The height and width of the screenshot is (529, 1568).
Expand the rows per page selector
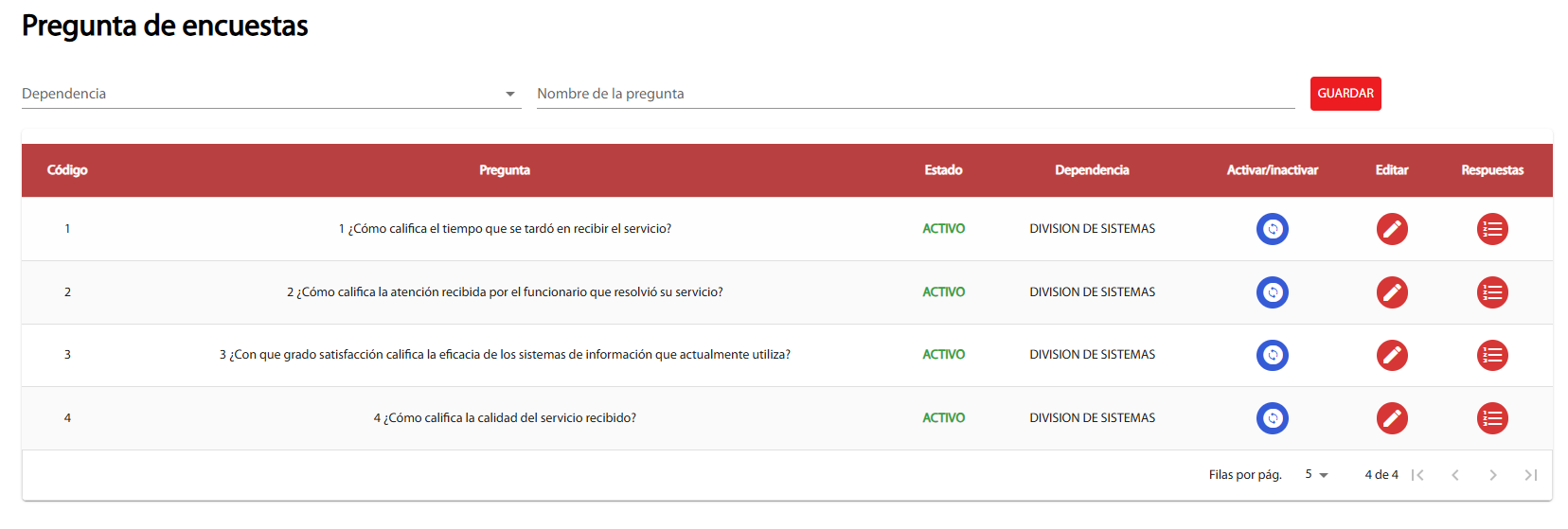point(1316,475)
